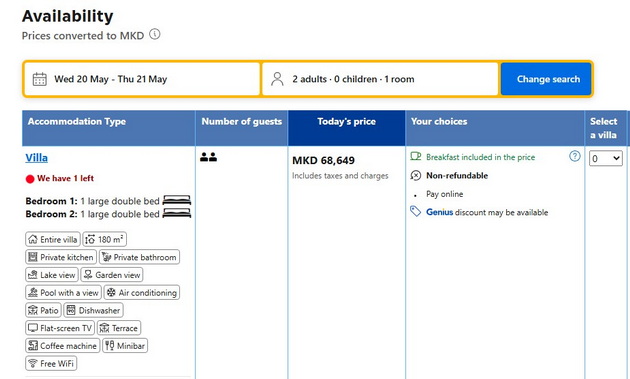The width and height of the screenshot is (630, 379).
Task: Click the MKD 68,649 price
Action: (x=323, y=161)
